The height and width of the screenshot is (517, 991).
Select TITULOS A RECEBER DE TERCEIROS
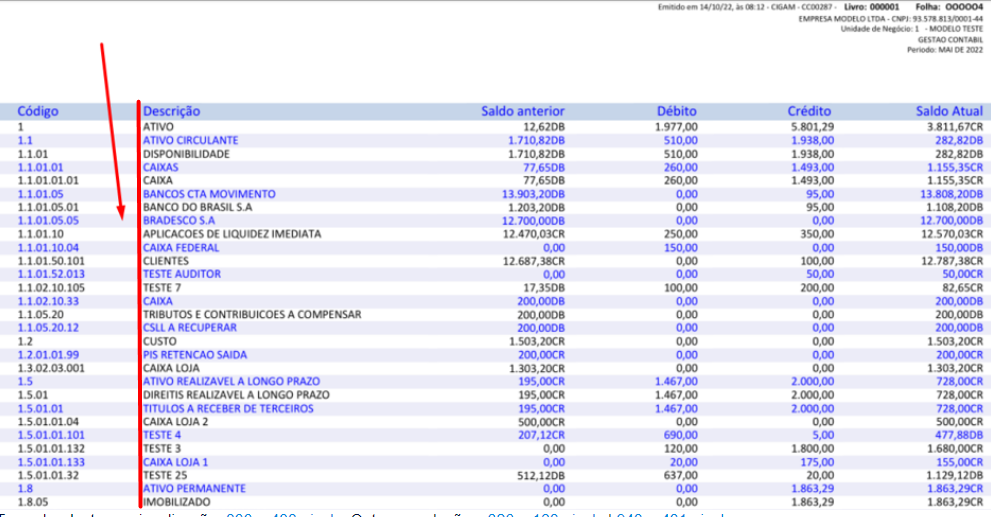[x=228, y=408]
